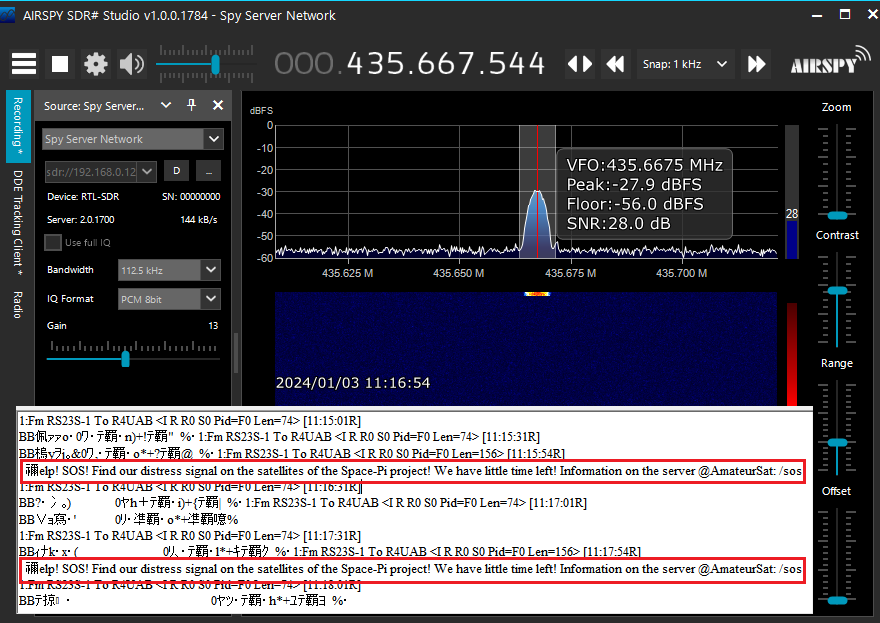
Task: Expand the Source panel chevron menu
Action: pos(166,105)
